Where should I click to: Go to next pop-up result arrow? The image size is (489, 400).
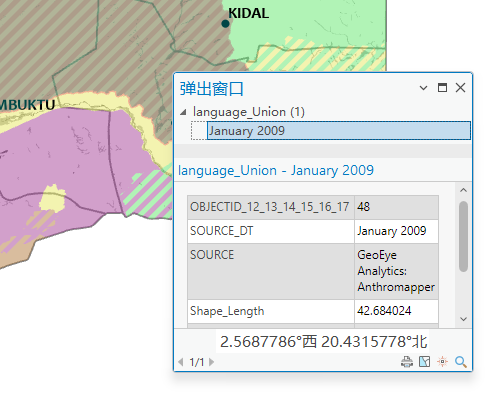(x=211, y=362)
